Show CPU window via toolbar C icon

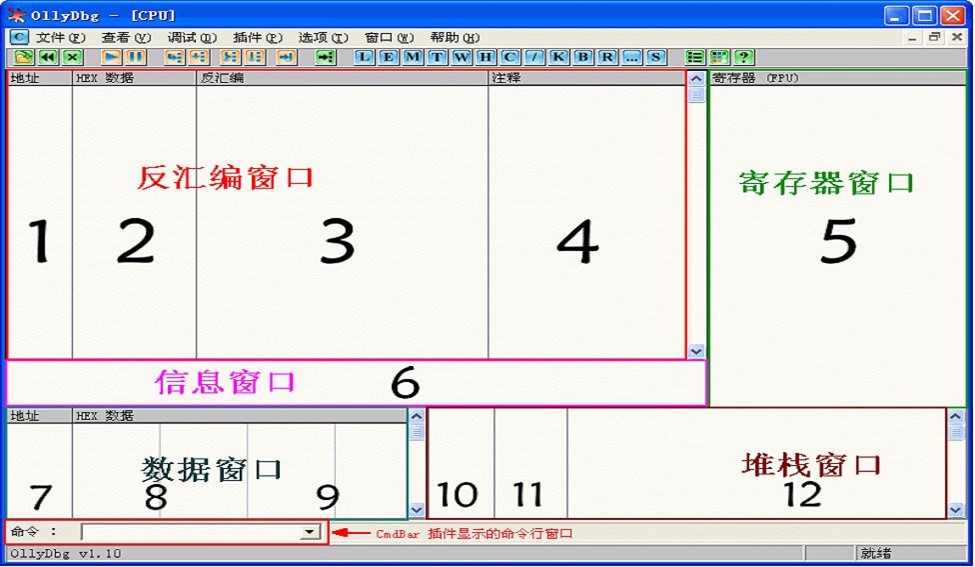[x=510, y=57]
